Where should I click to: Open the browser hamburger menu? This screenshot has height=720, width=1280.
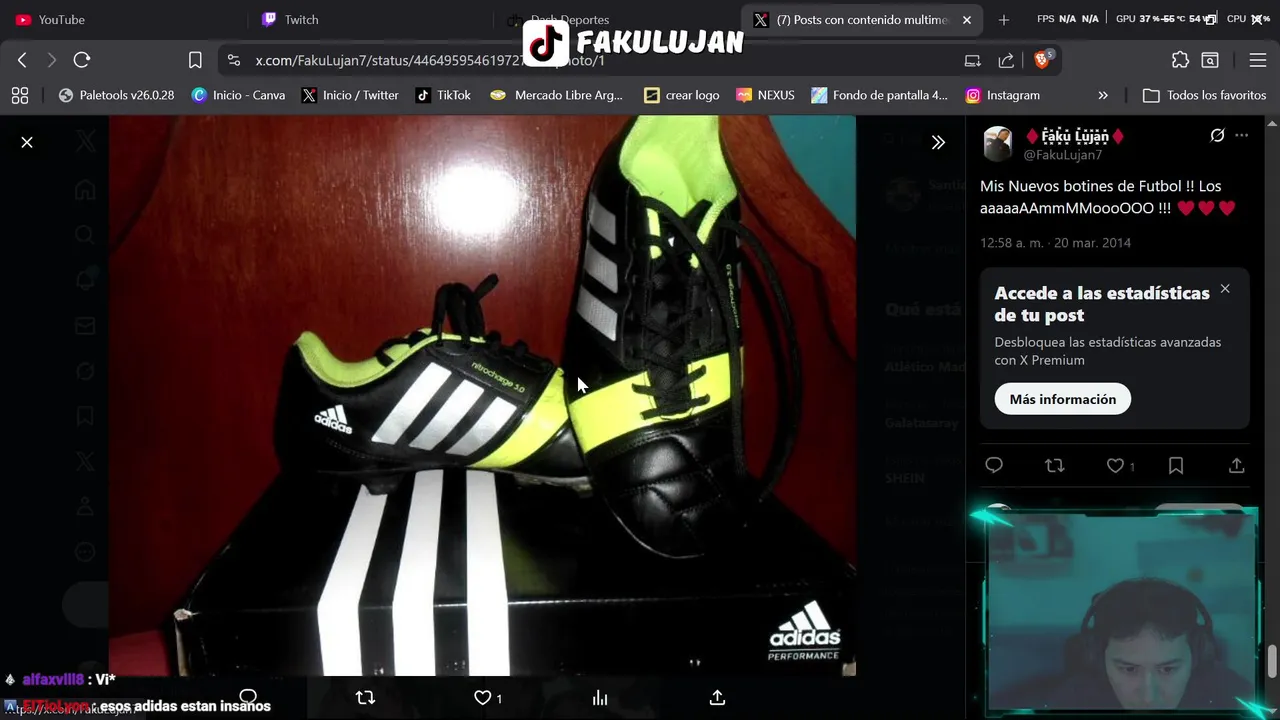click(1258, 60)
